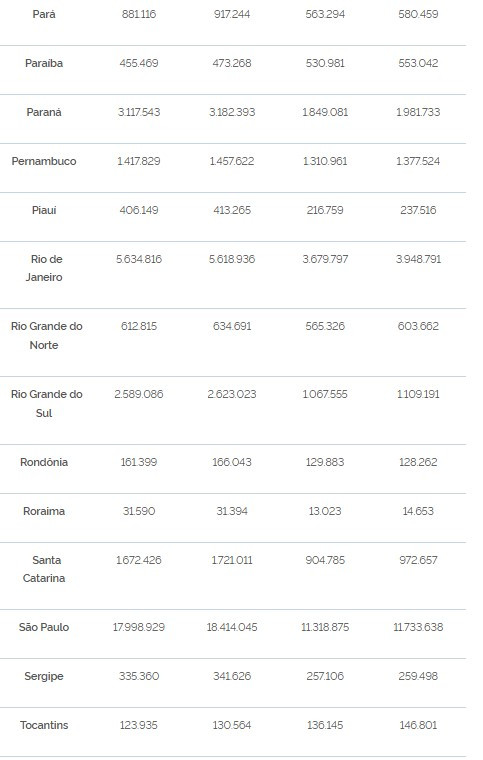The width and height of the screenshot is (483, 760).
Task: Click the Roraima value 31.590
Action: pyautogui.click(x=139, y=511)
